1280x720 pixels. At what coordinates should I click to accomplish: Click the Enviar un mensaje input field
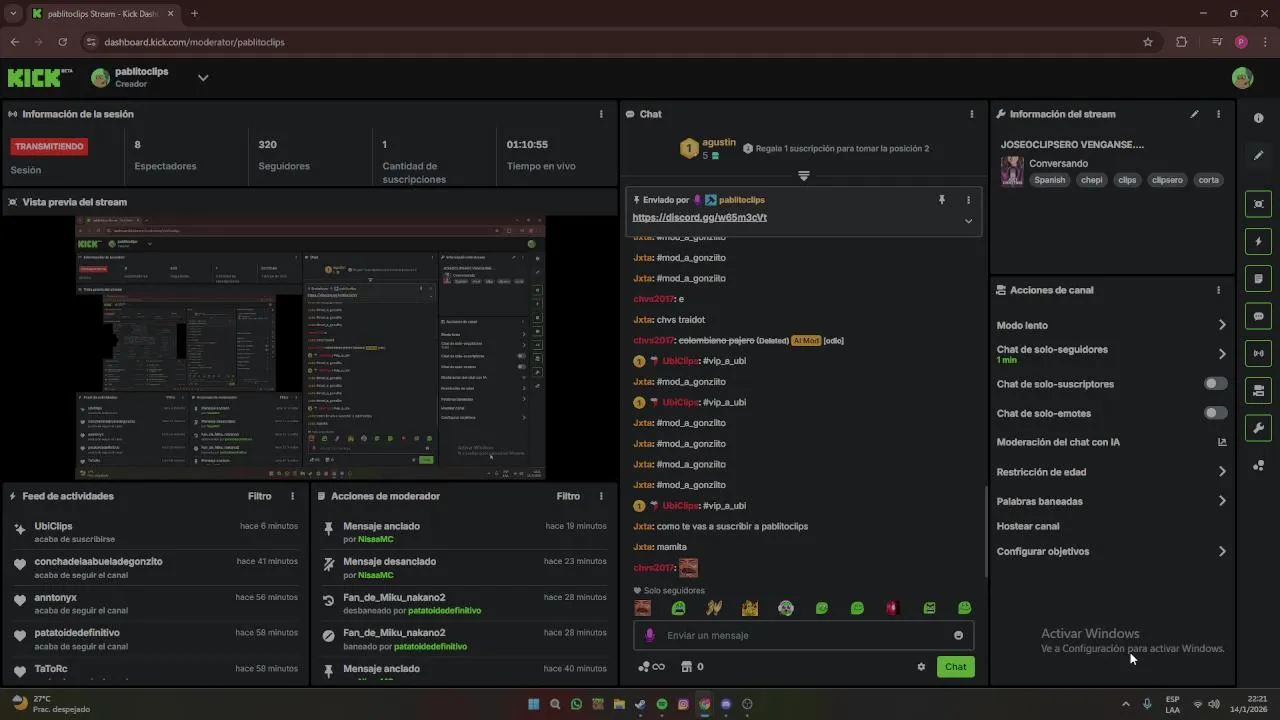803,635
